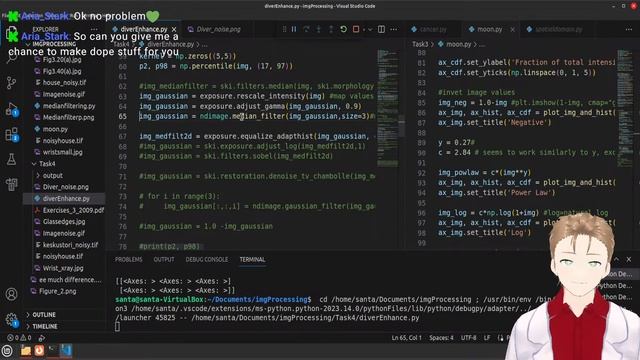Image resolution: width=640 pixels, height=360 pixels.
Task: Select the TERMINAL panel tab
Action: coord(252,260)
